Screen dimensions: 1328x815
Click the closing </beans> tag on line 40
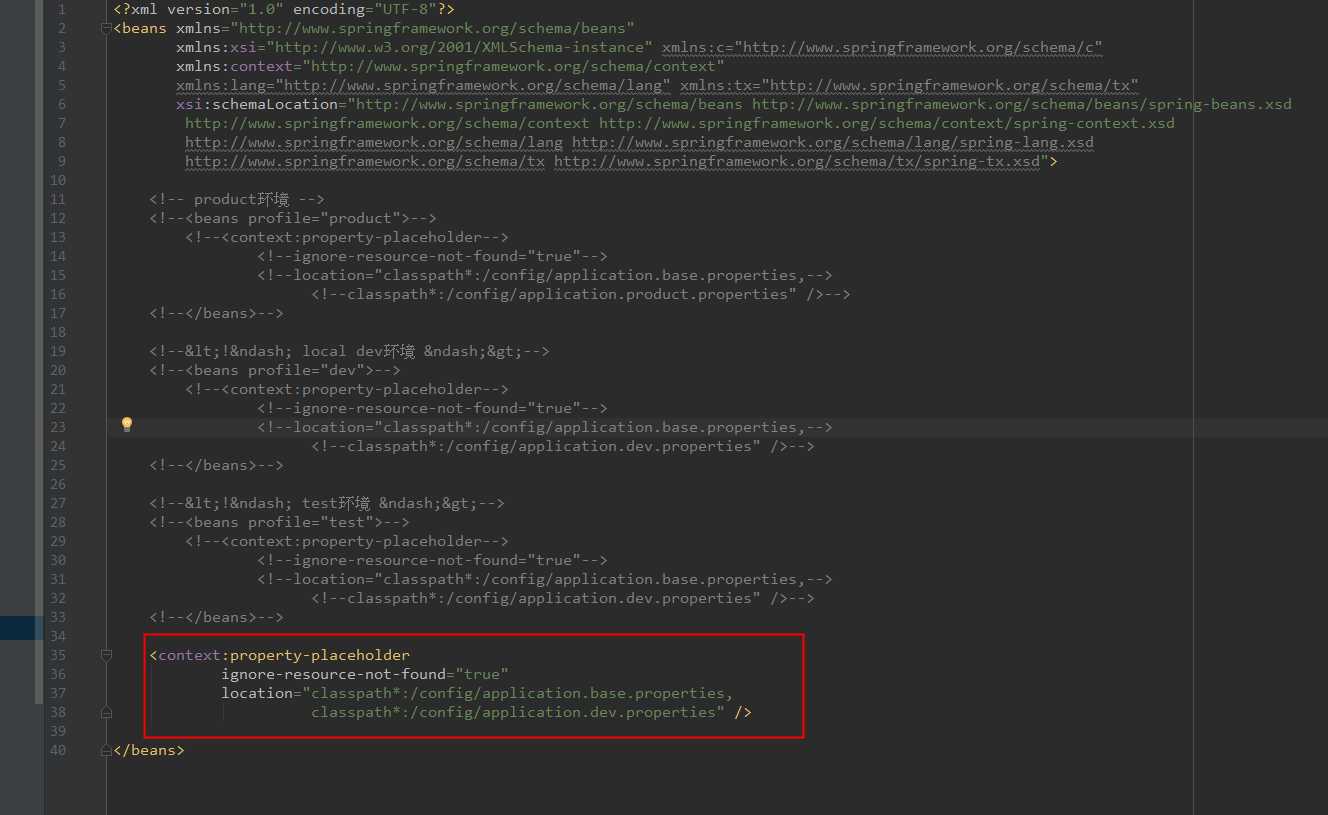coord(149,750)
